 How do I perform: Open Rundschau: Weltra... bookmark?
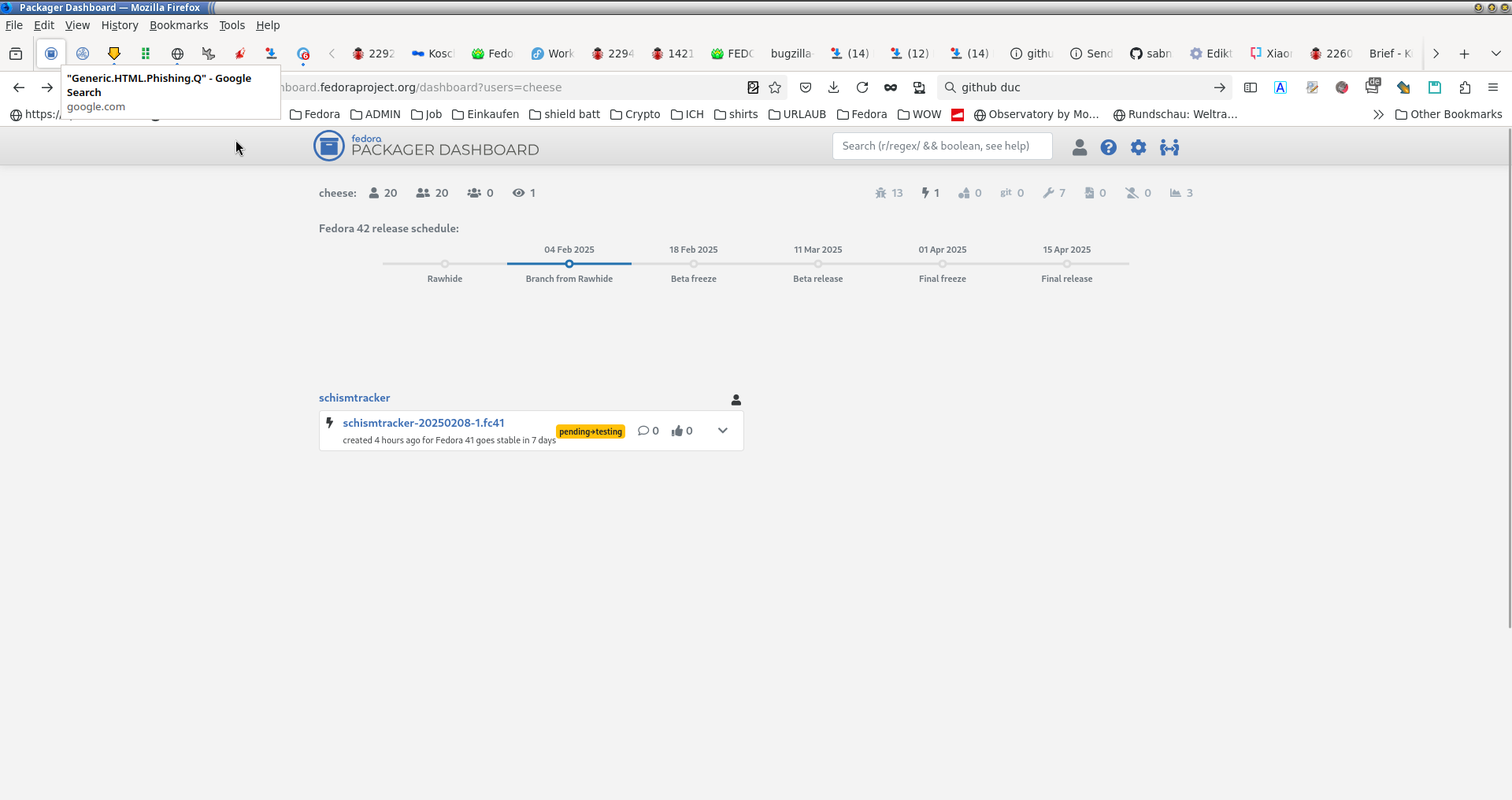pyautogui.click(x=1176, y=114)
